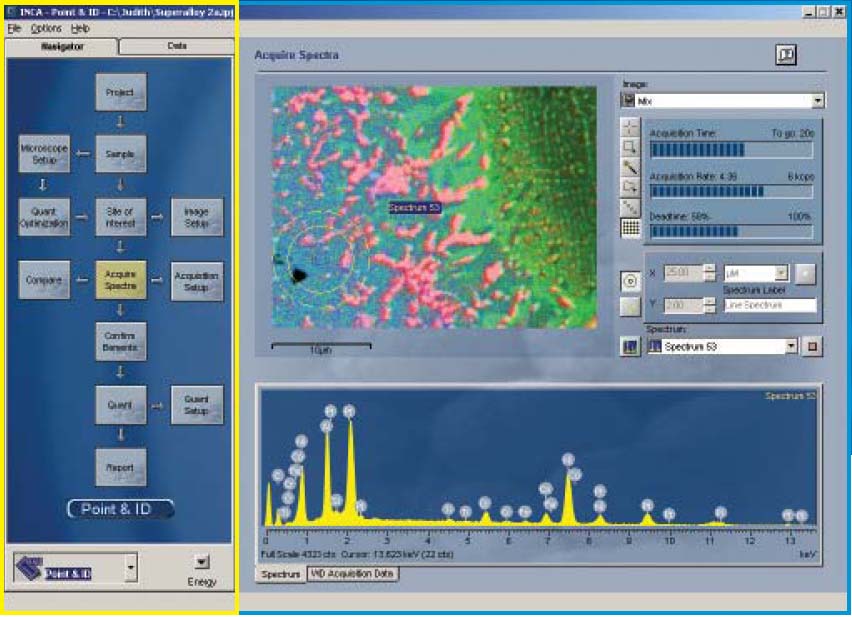Go to the Project step

[121, 92]
